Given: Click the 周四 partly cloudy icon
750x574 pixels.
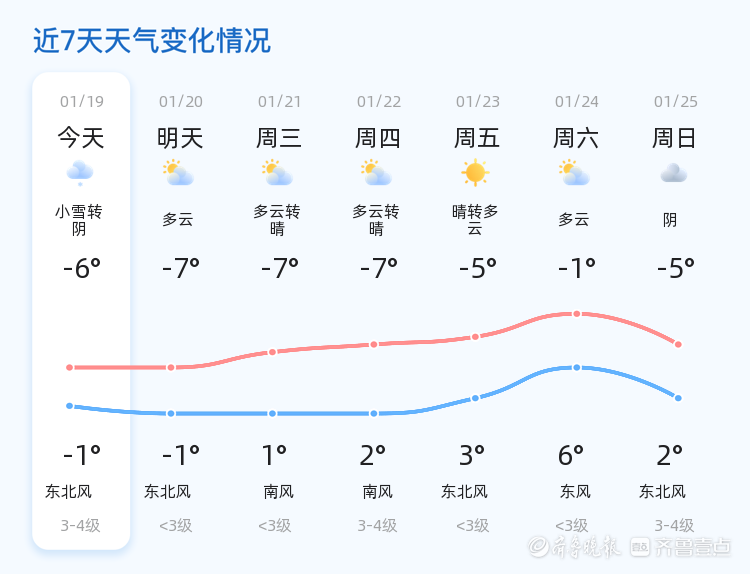Looking at the screenshot, I should (376, 173).
